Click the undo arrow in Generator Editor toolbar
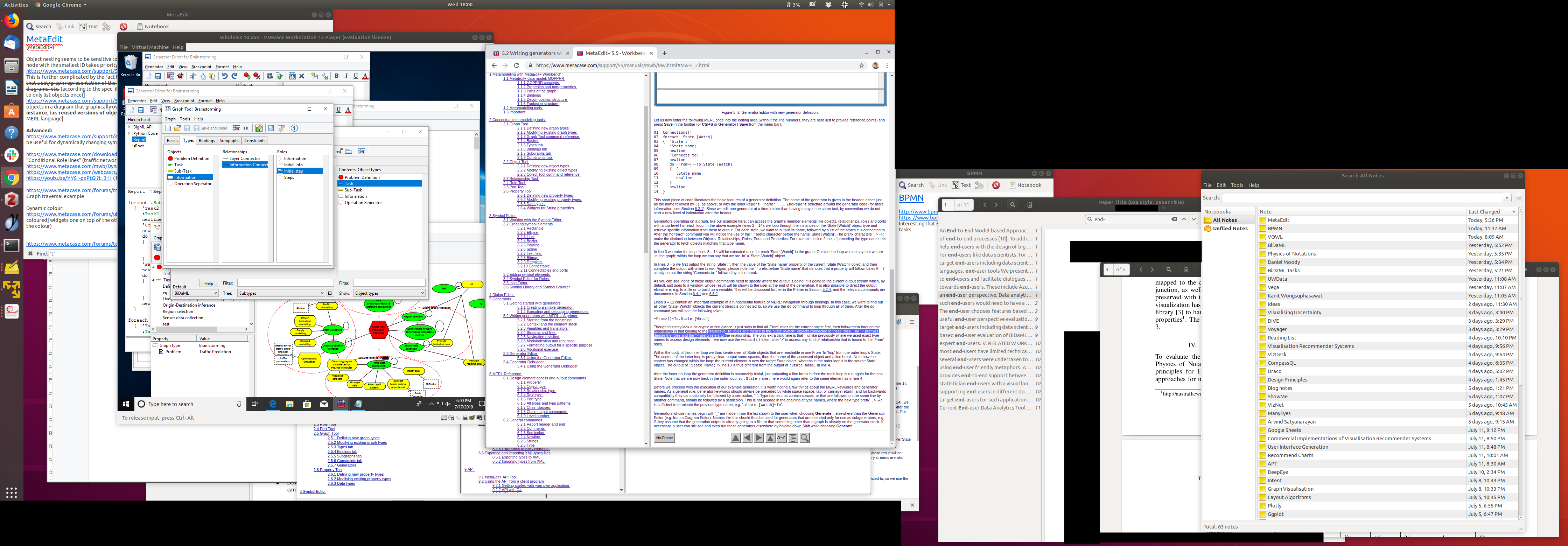Screen dimensions: 1568x546 coord(225,76)
